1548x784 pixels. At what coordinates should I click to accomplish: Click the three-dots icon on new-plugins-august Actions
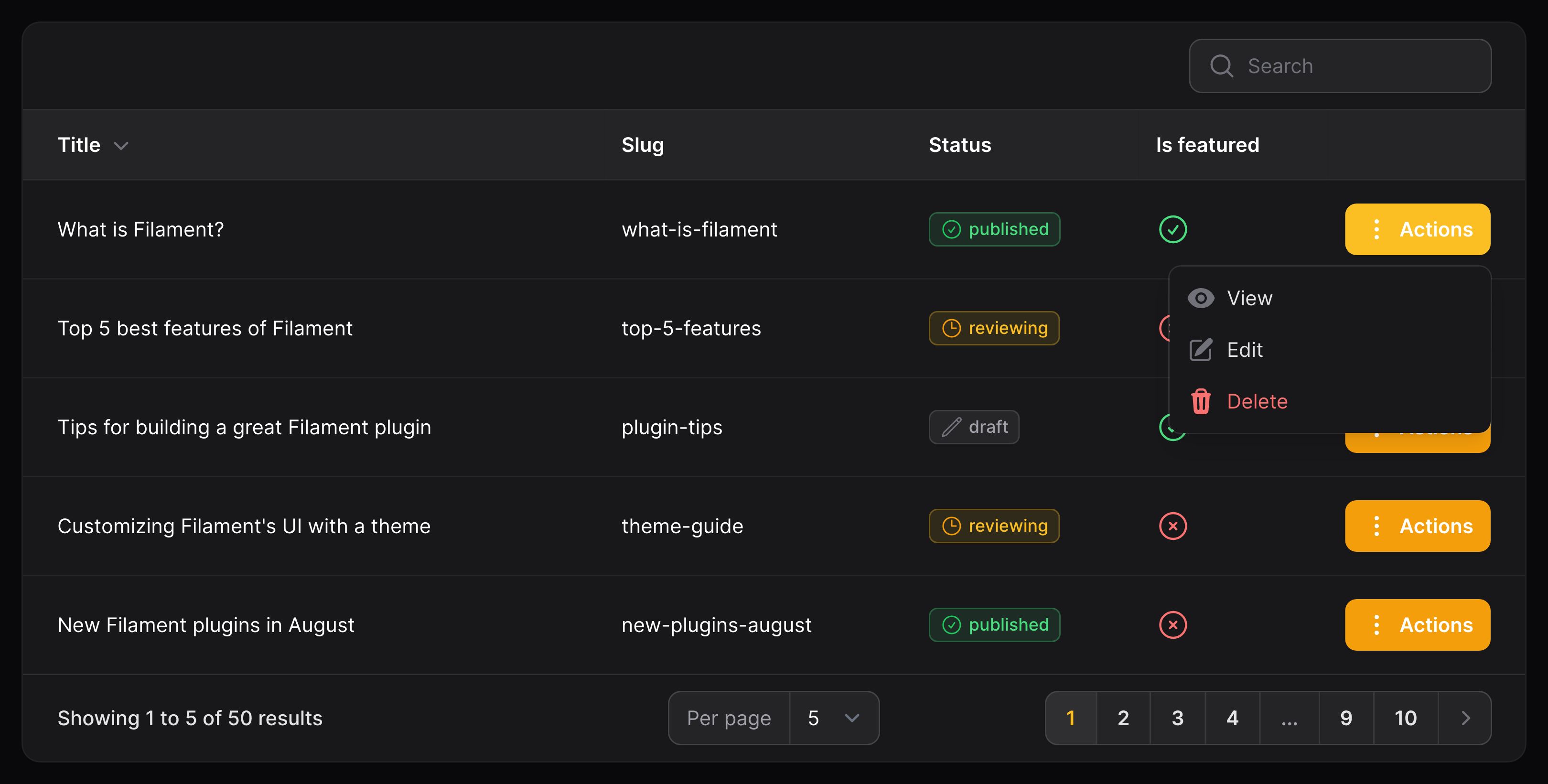(x=1376, y=625)
